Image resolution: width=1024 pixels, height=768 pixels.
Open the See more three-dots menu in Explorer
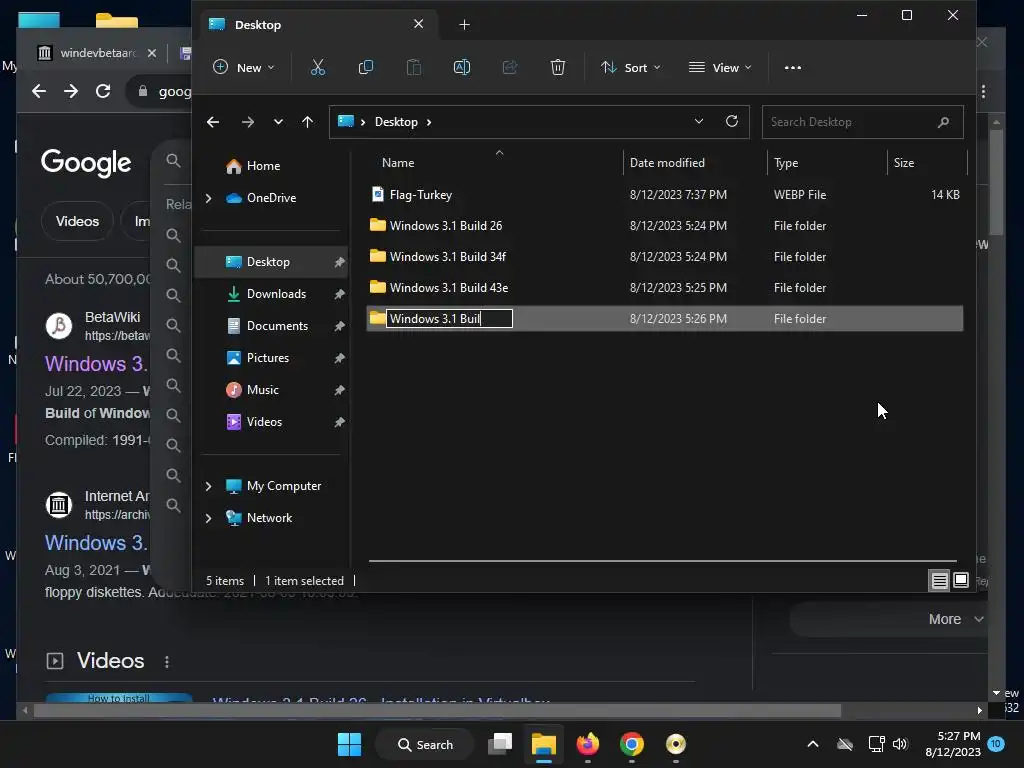(792, 67)
